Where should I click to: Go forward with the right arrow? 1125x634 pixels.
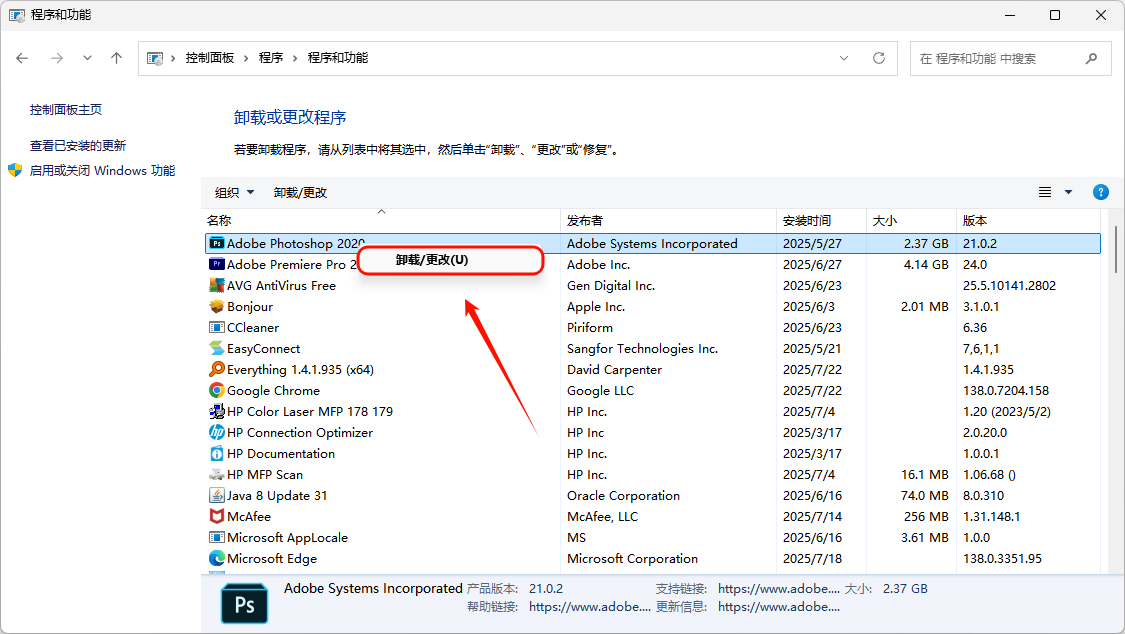(57, 58)
